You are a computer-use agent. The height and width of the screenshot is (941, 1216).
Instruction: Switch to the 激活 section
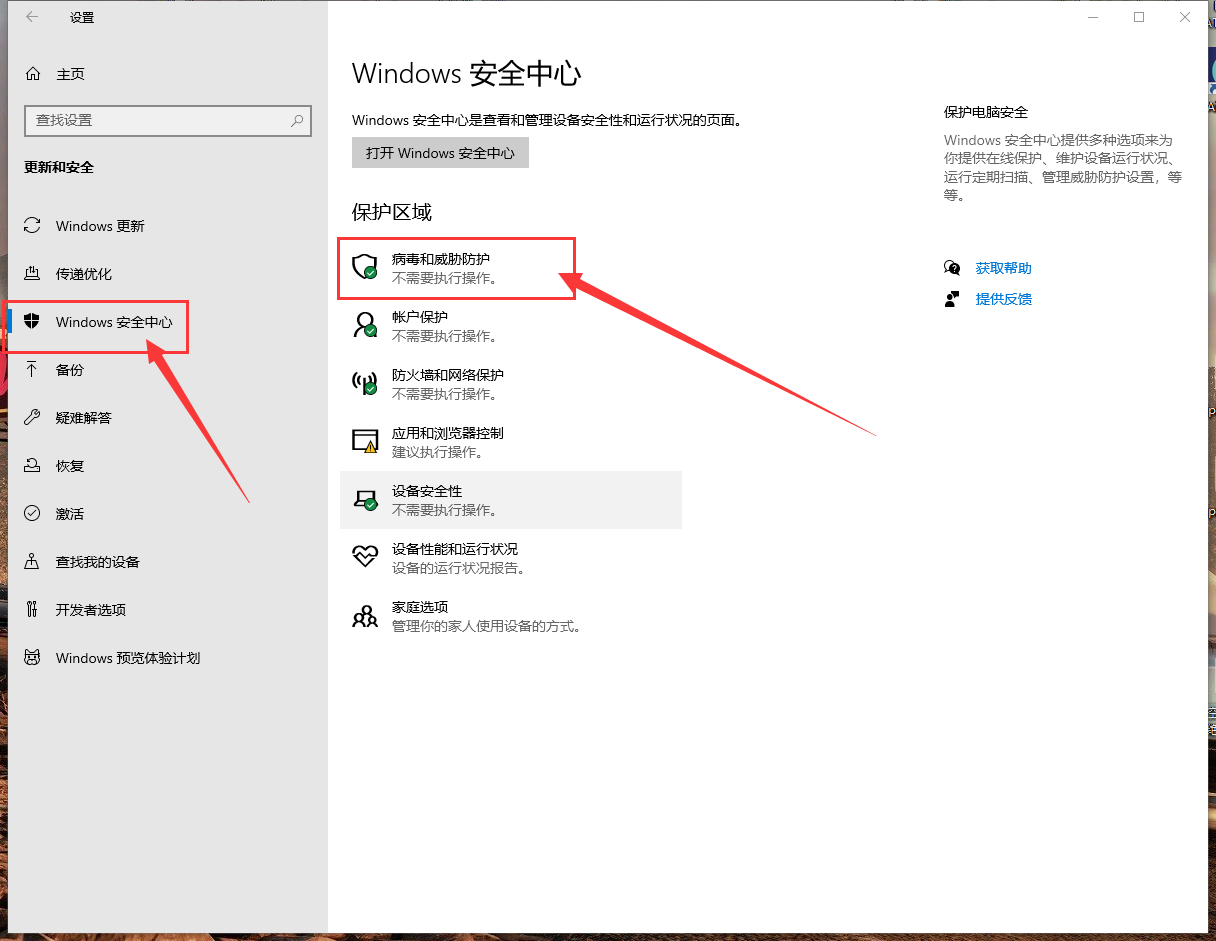pyautogui.click(x=68, y=513)
